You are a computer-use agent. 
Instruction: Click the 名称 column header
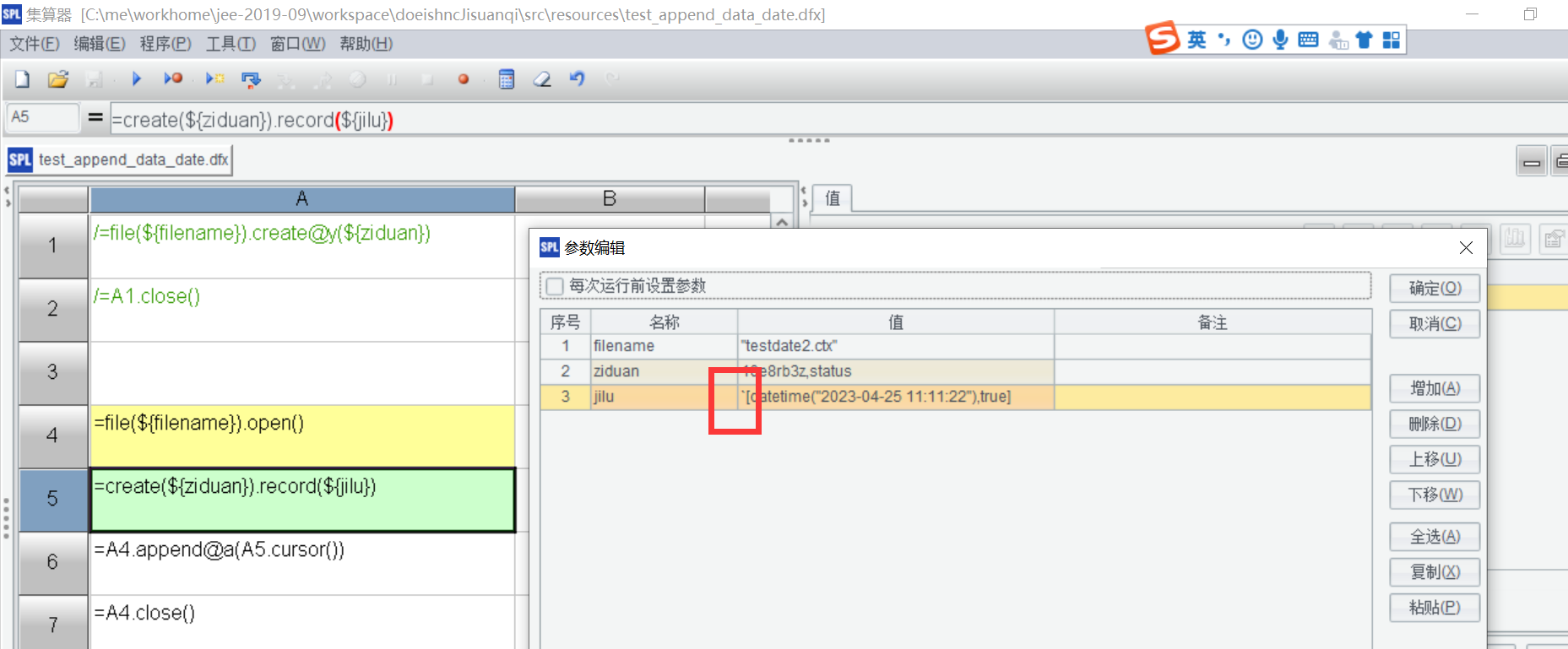tap(665, 322)
